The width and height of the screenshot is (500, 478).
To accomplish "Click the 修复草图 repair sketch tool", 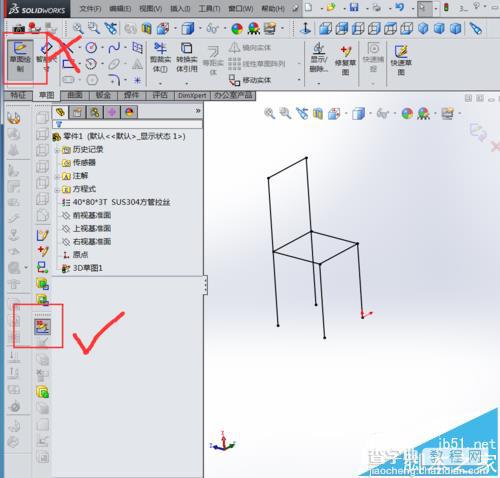I will pyautogui.click(x=345, y=60).
